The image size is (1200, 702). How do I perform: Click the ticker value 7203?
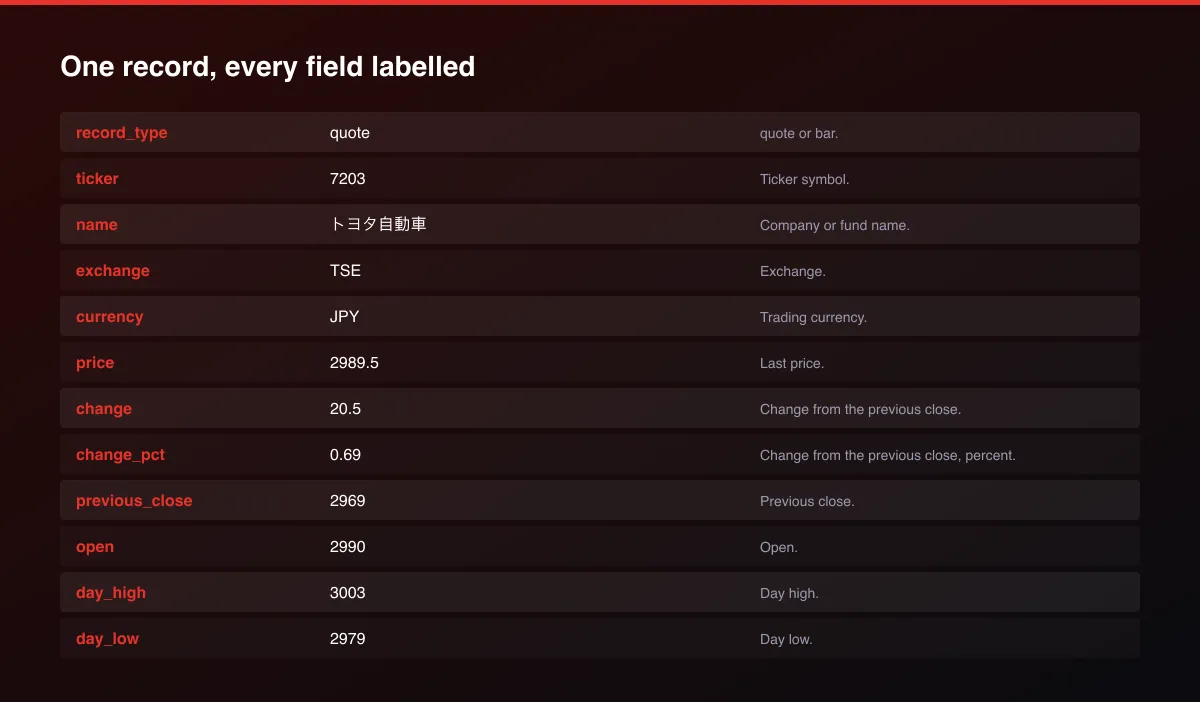pos(348,179)
